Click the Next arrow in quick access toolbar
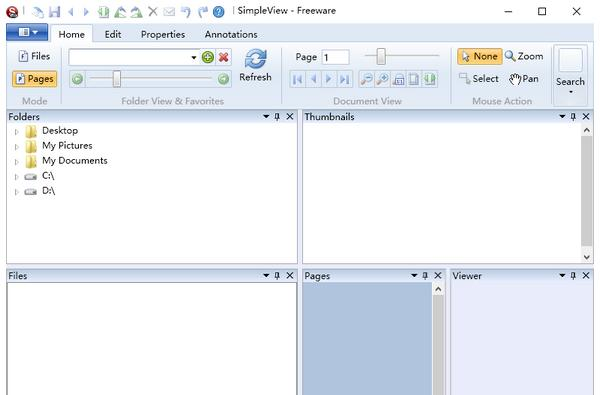The width and height of the screenshot is (600, 395). tap(86, 12)
